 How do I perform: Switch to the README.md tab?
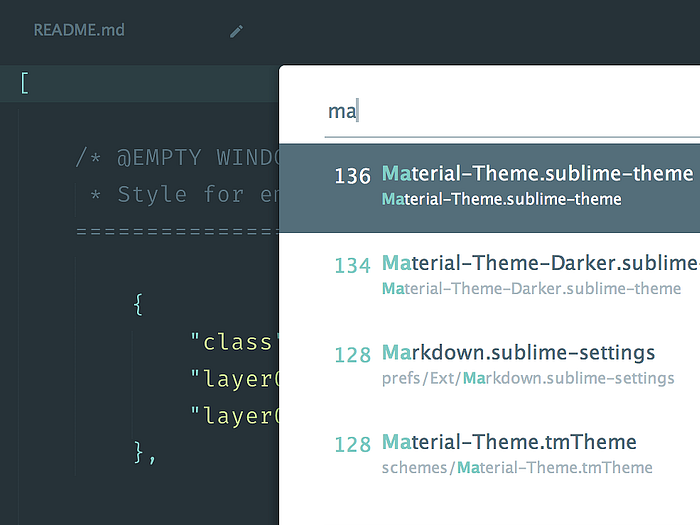pyautogui.click(x=79, y=30)
